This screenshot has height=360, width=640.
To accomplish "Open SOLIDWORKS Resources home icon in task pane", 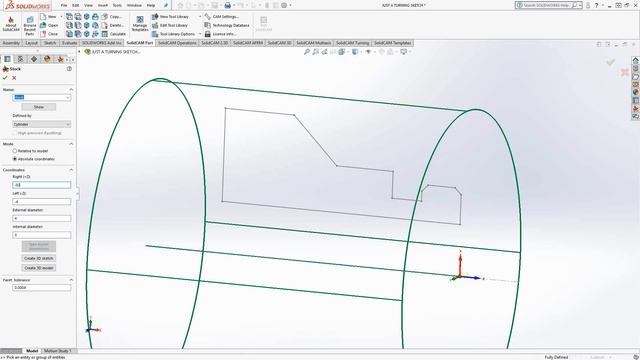I will coord(636,60).
